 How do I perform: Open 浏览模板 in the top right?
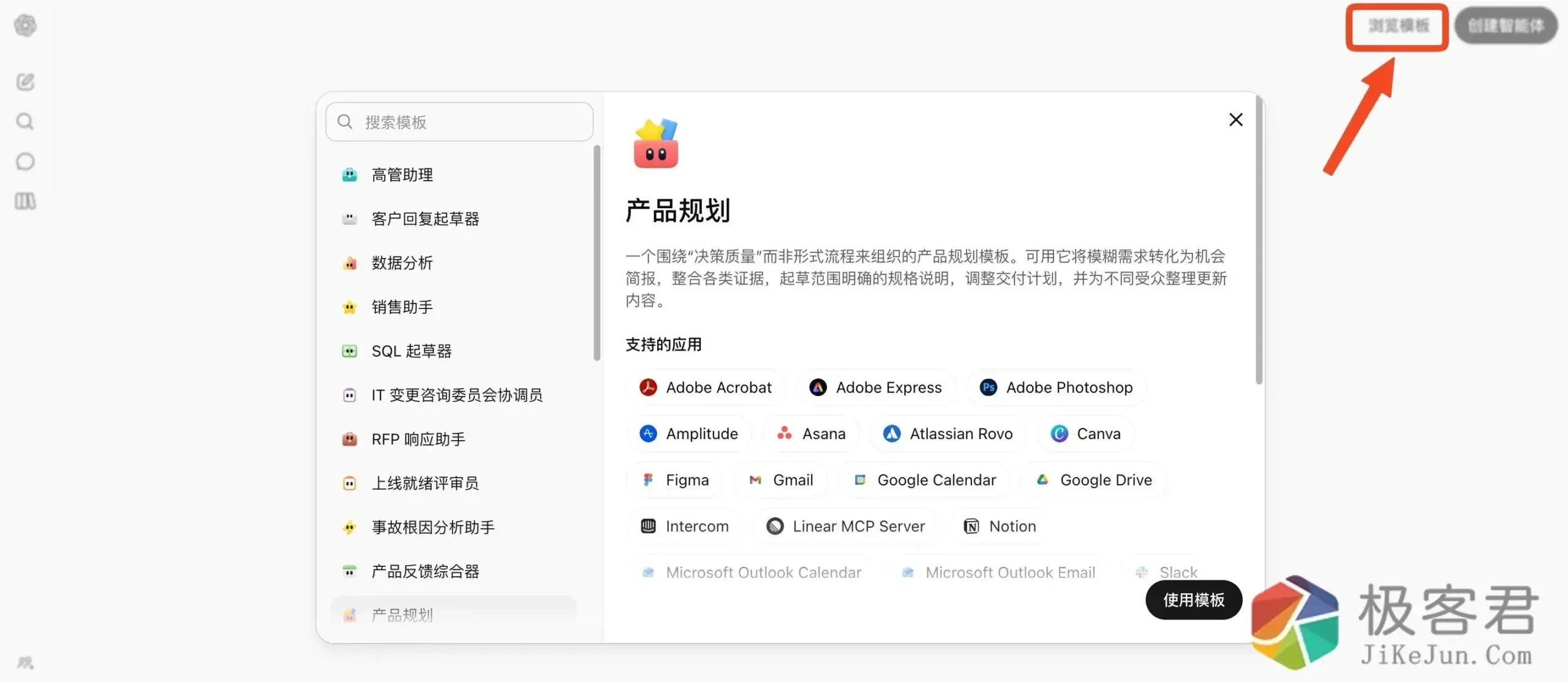click(1397, 27)
